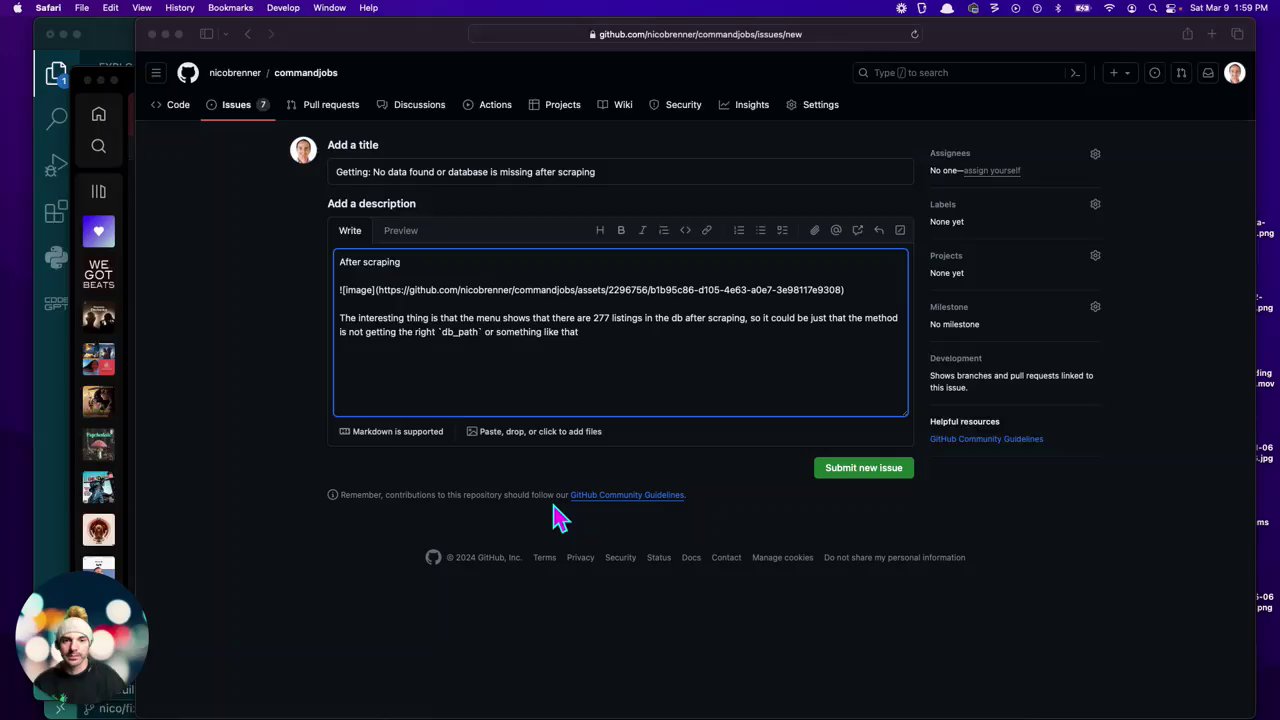This screenshot has height=720, width=1280.
Task: Switch to the Code tab
Action: (170, 104)
